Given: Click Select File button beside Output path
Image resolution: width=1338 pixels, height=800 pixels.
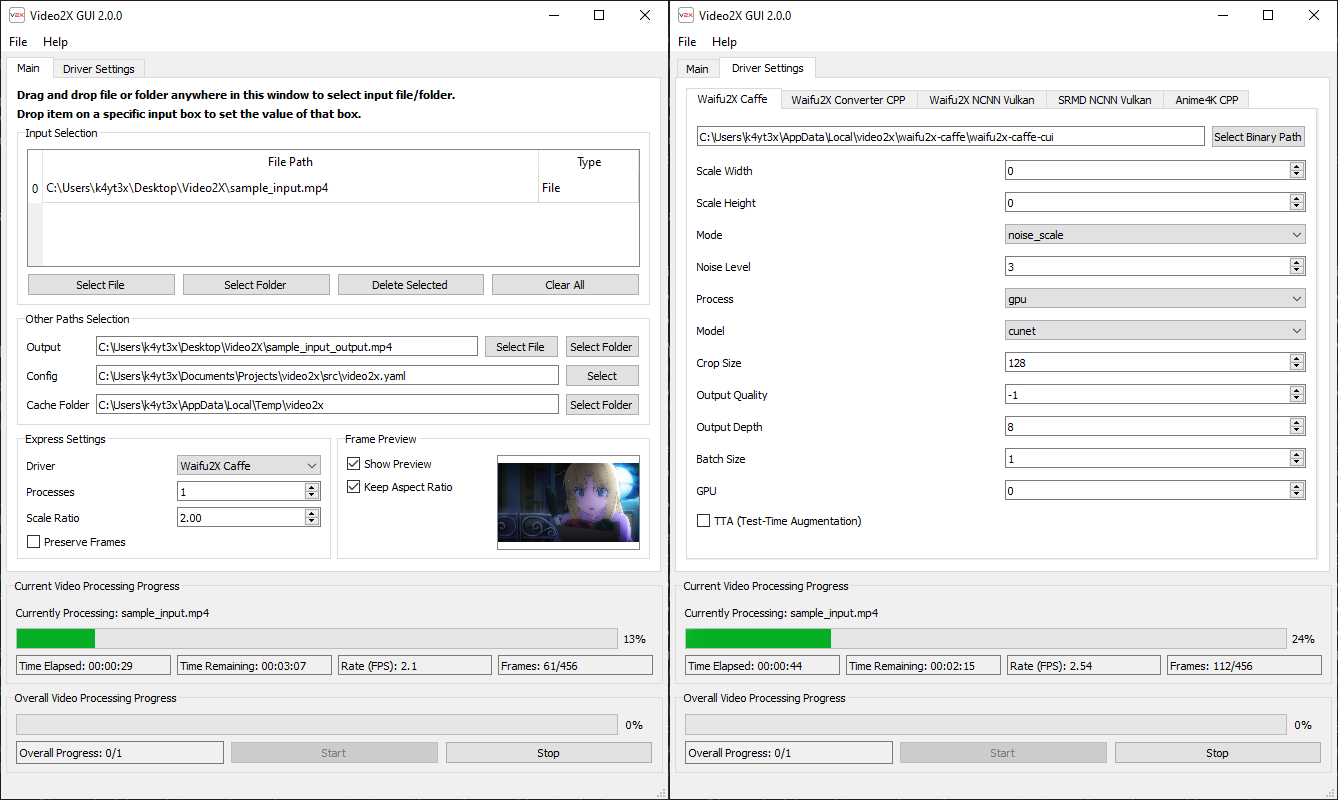Looking at the screenshot, I should [521, 347].
